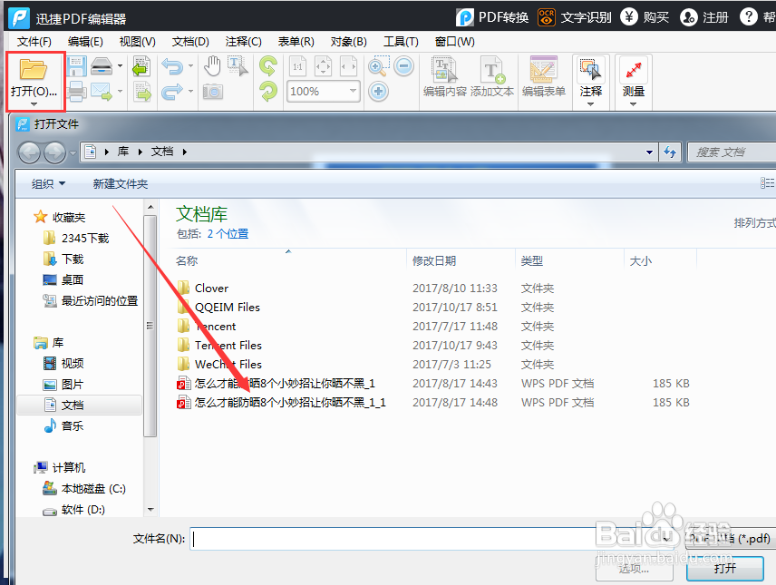Click the refresh button beside address bar
776x585 pixels.
(x=670, y=152)
